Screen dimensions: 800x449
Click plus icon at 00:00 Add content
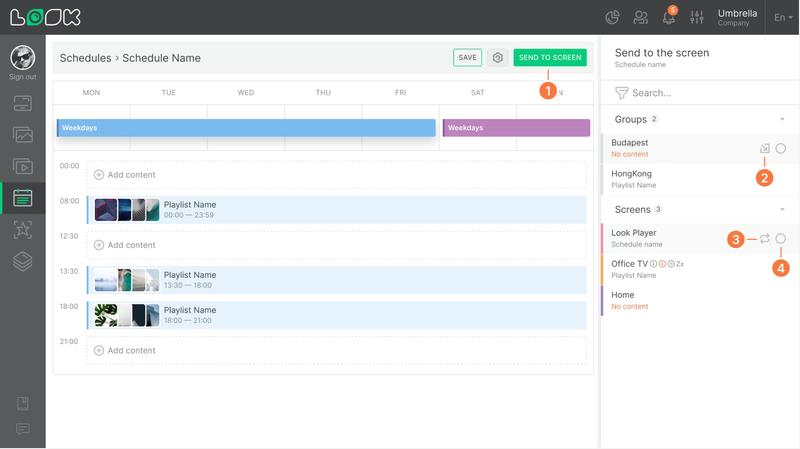click(x=99, y=174)
